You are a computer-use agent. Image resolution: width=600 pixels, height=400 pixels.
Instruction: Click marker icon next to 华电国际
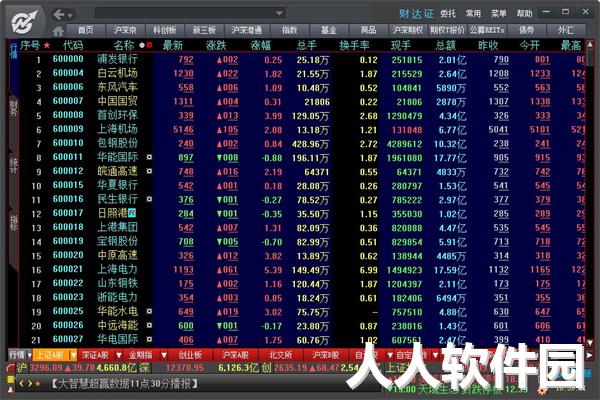[149, 339]
